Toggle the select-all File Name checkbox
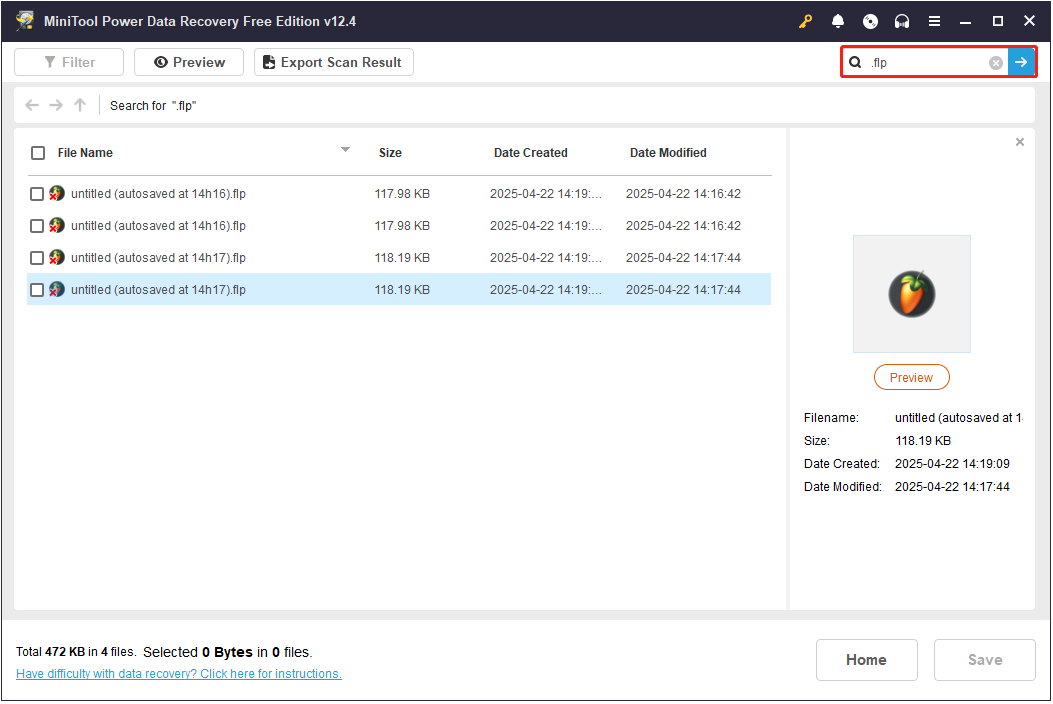1053x704 pixels. click(38, 153)
